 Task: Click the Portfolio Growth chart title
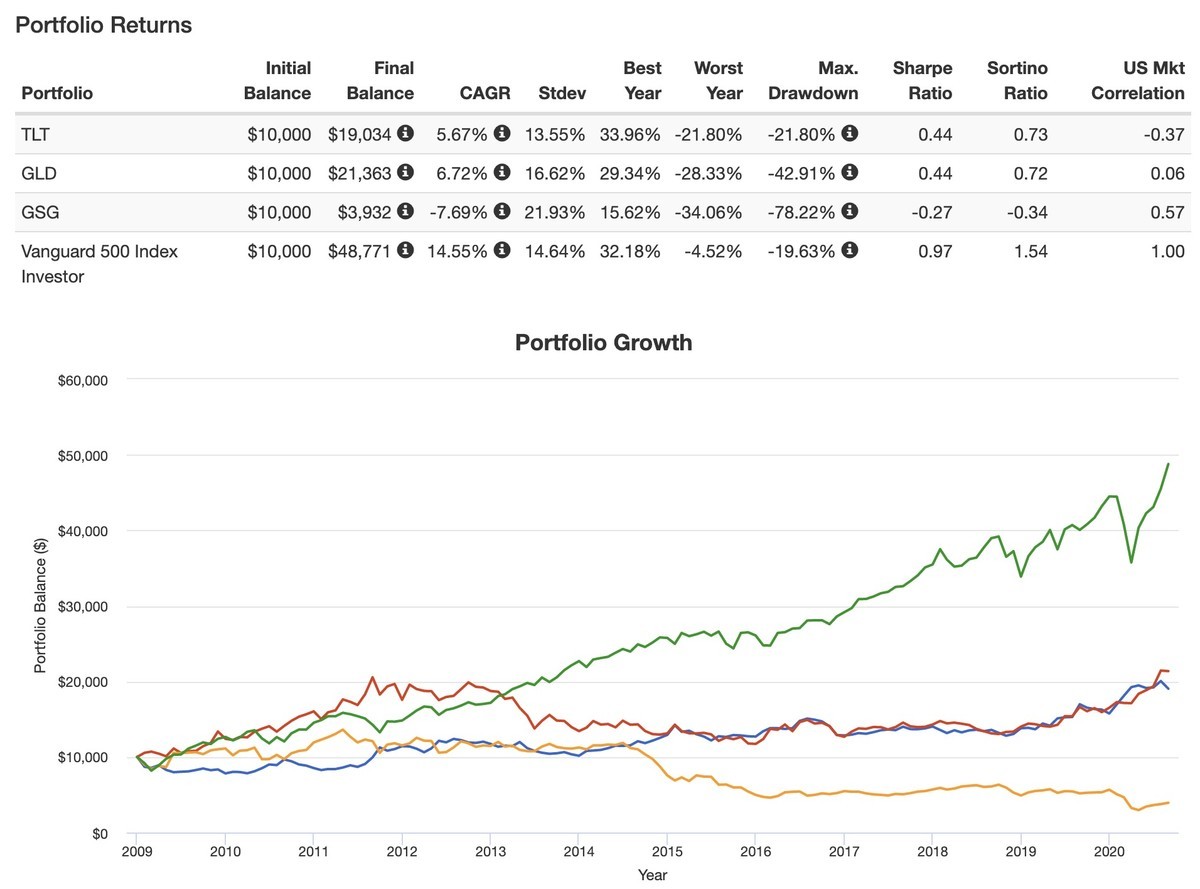pyautogui.click(x=603, y=343)
